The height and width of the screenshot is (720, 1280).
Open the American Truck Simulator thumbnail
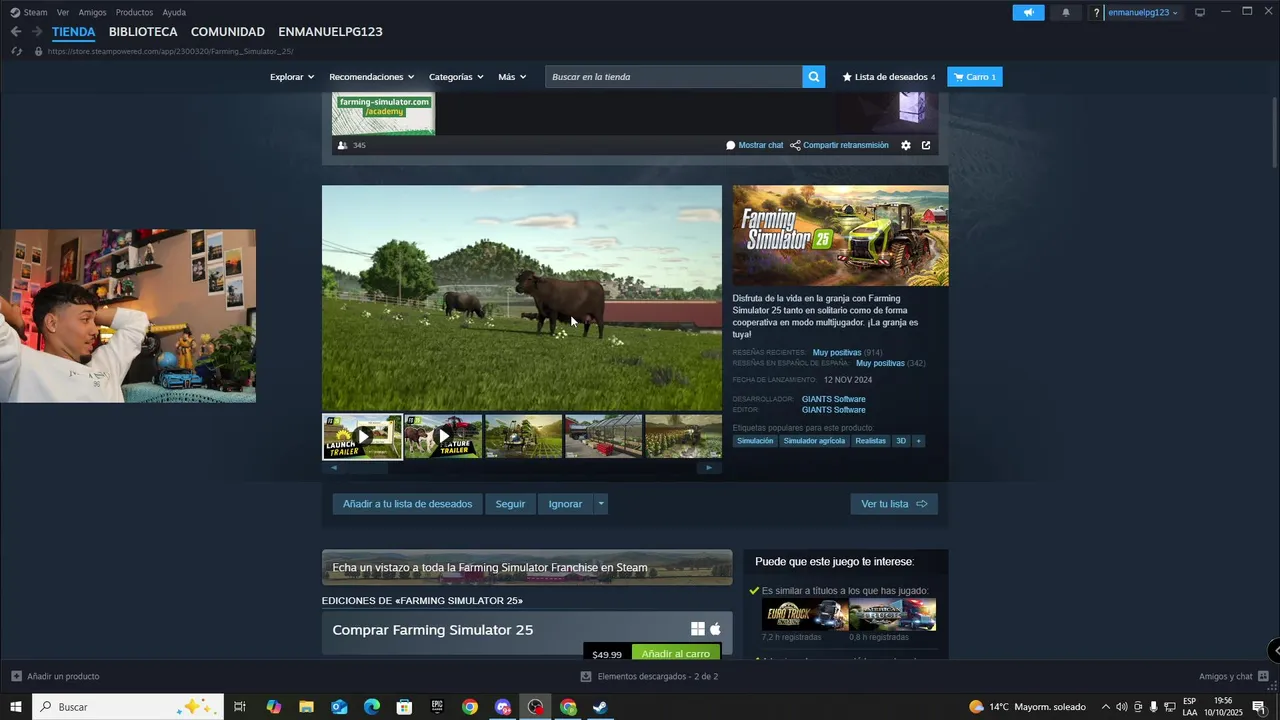[x=892, y=614]
